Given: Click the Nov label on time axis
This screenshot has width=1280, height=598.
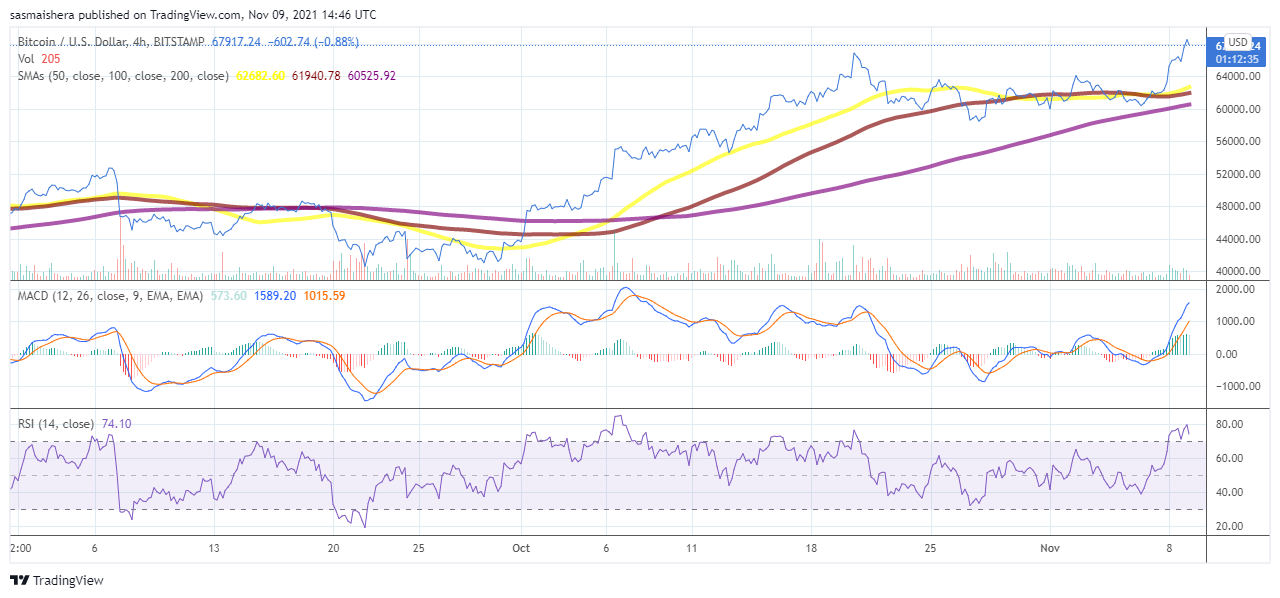Looking at the screenshot, I should point(1049,549).
